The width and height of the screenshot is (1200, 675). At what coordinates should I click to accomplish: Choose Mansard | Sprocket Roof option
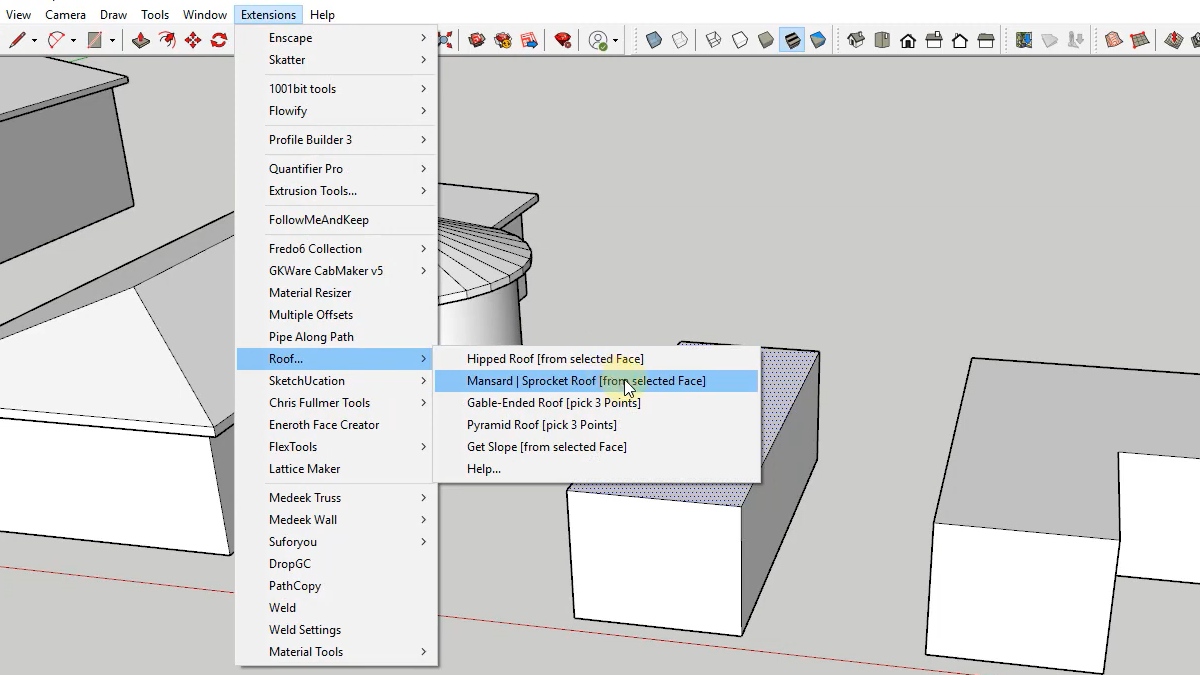596,381
